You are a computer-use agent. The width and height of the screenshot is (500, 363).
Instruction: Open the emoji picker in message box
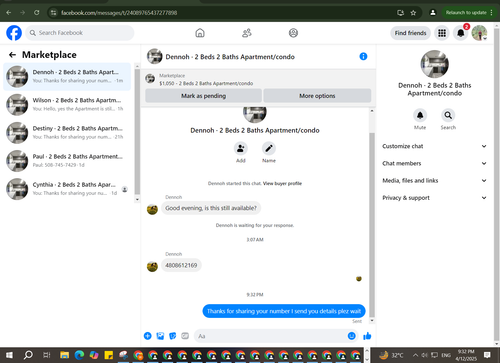tap(351, 336)
